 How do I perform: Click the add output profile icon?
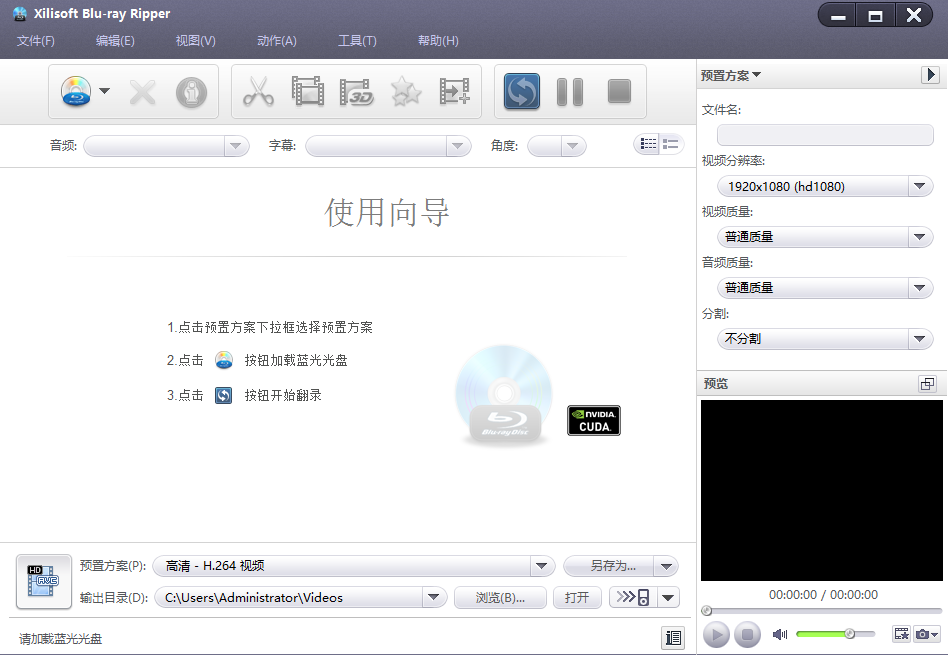click(x=454, y=91)
